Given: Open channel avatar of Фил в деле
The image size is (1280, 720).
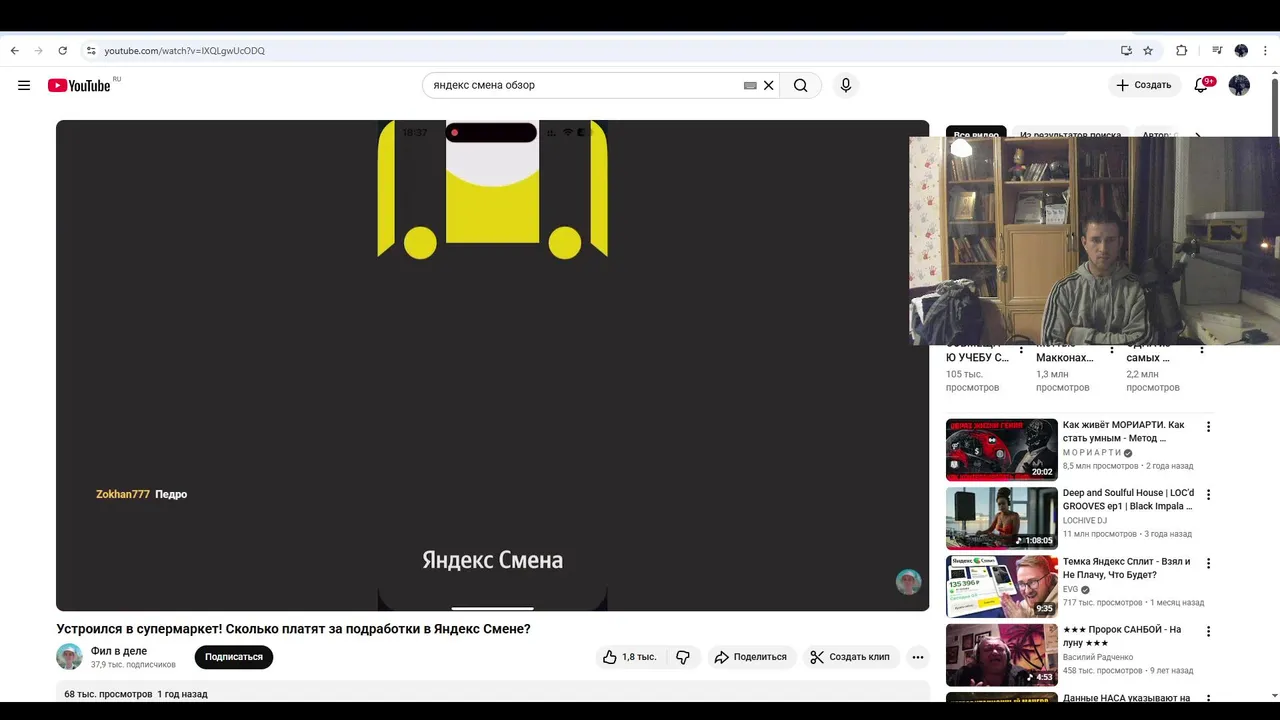Looking at the screenshot, I should (x=69, y=657).
